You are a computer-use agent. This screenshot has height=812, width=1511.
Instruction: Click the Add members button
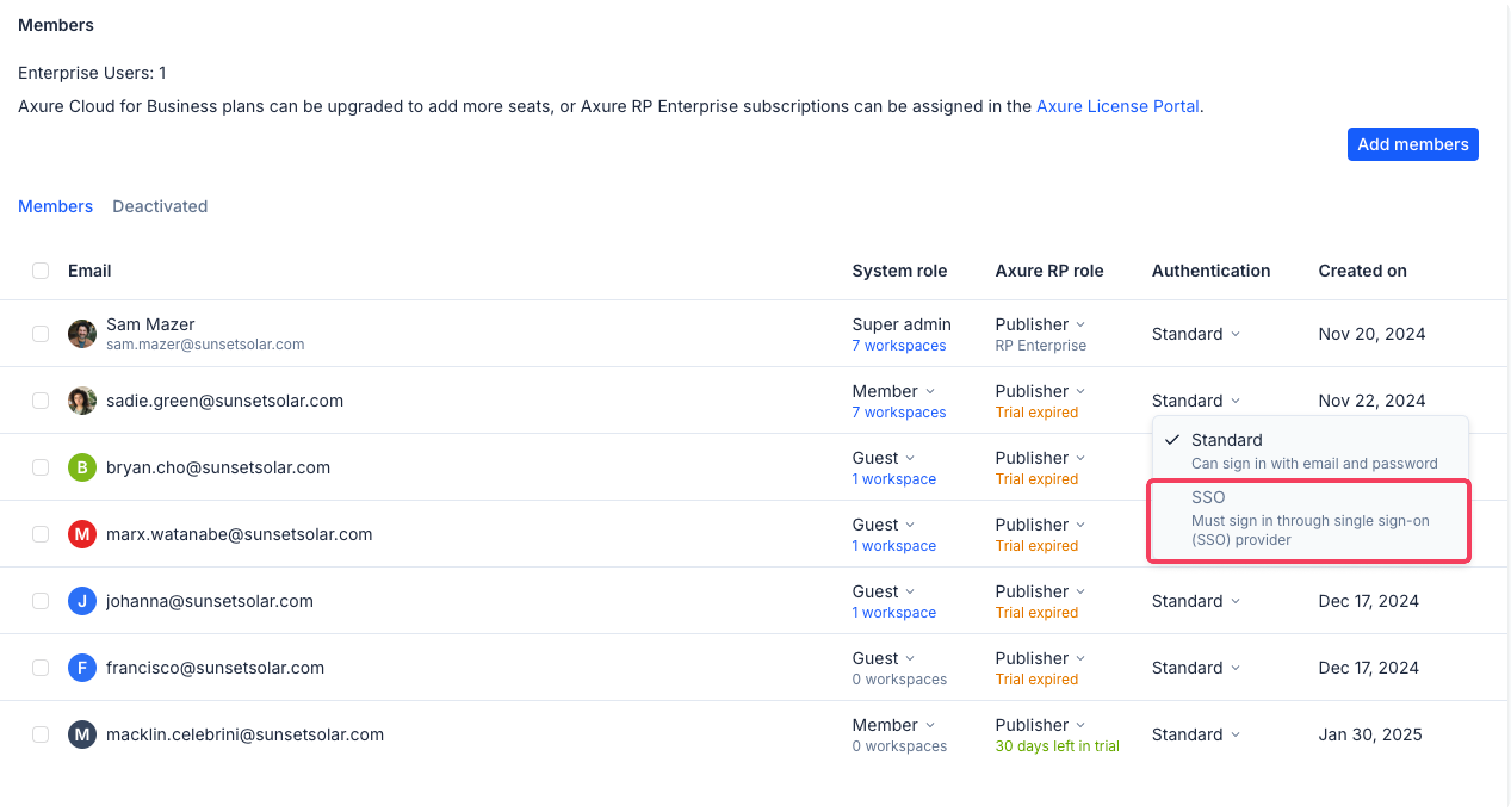click(x=1412, y=144)
